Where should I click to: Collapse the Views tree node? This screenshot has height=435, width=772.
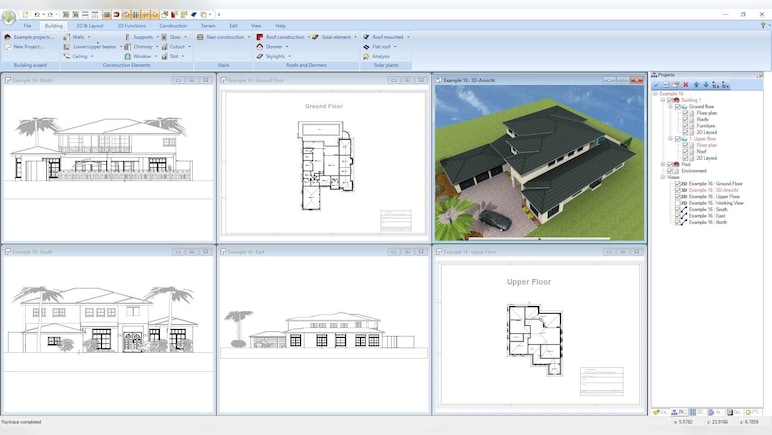(x=663, y=177)
